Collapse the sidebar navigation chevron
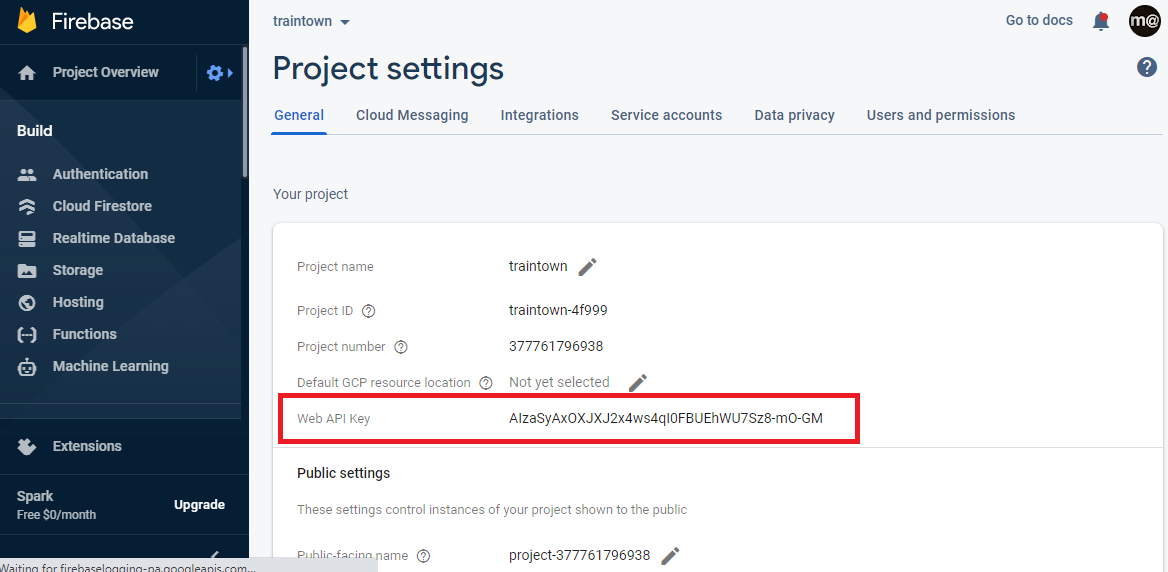 tap(213, 555)
